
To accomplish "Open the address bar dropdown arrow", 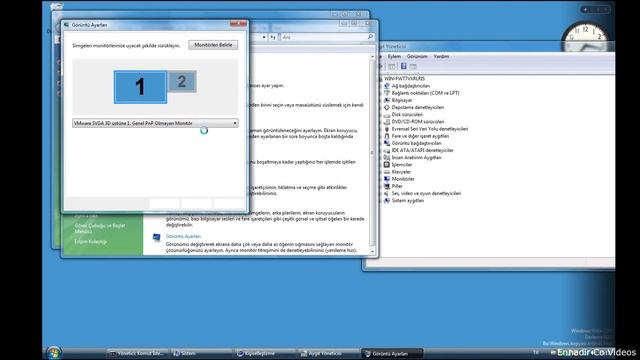I will click(x=264, y=37).
